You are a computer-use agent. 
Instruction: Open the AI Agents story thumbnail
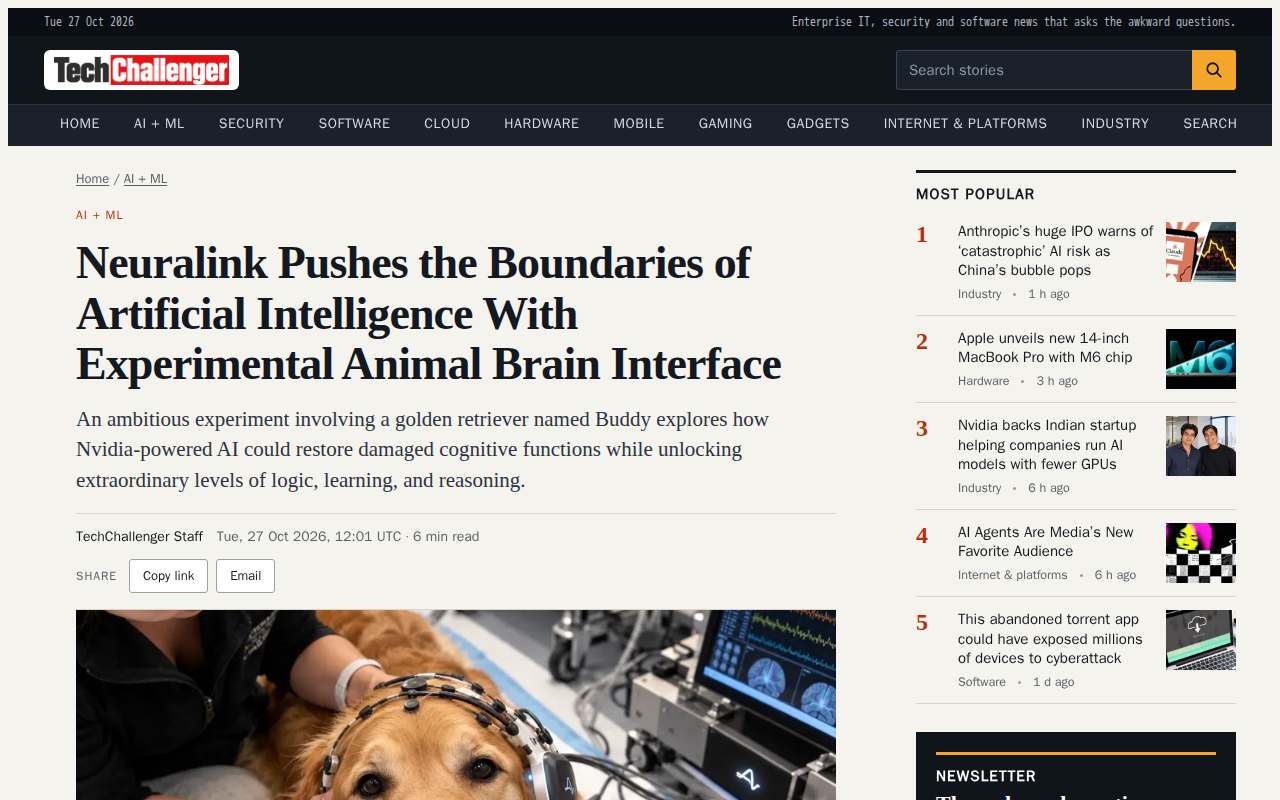point(1201,553)
